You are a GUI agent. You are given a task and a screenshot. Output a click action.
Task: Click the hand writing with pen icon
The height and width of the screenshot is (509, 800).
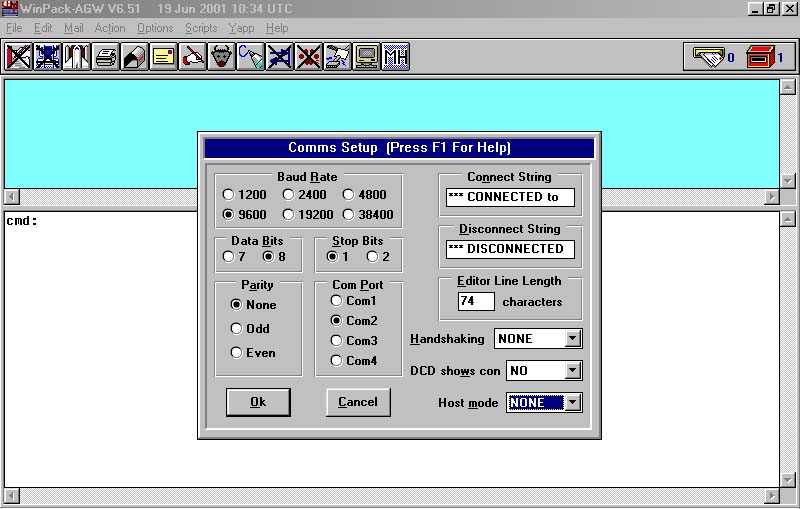pyautogui.click(x=193, y=56)
